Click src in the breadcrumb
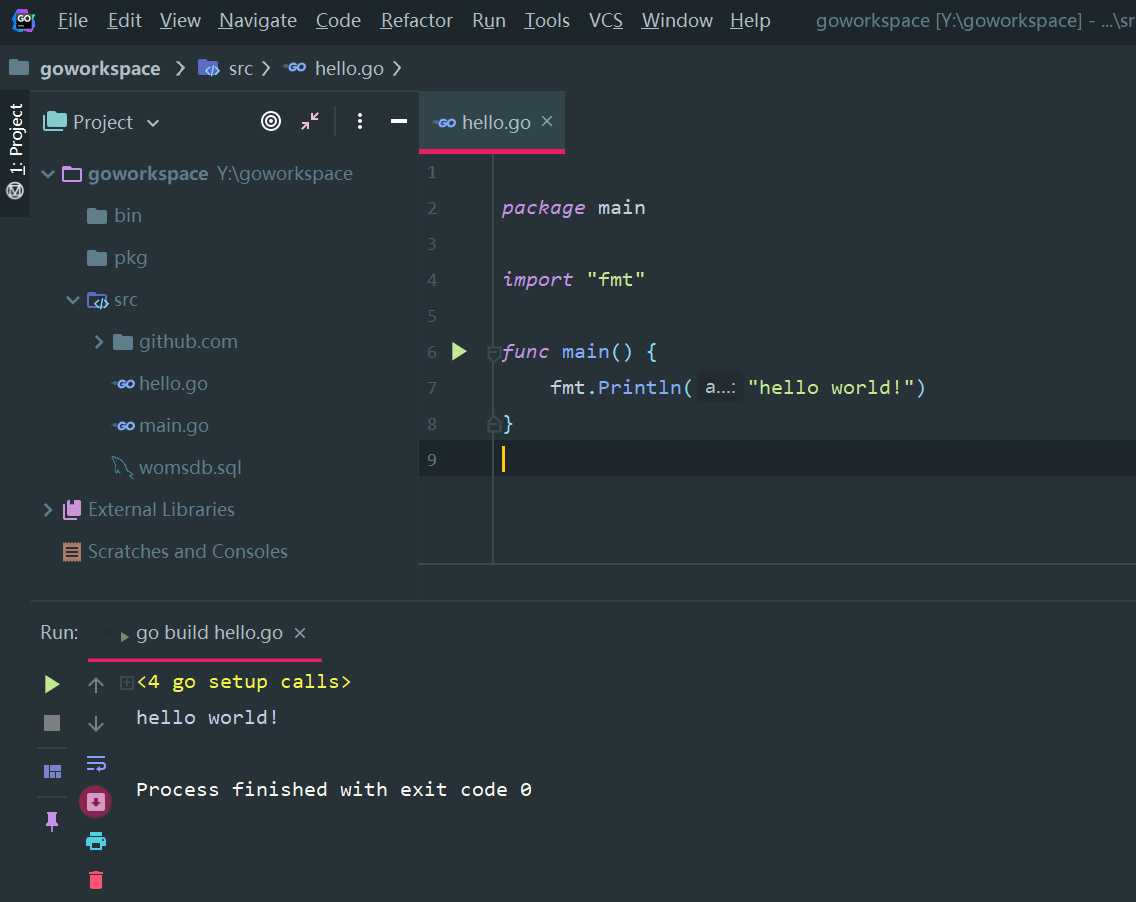Image resolution: width=1136 pixels, height=902 pixels. [241, 68]
